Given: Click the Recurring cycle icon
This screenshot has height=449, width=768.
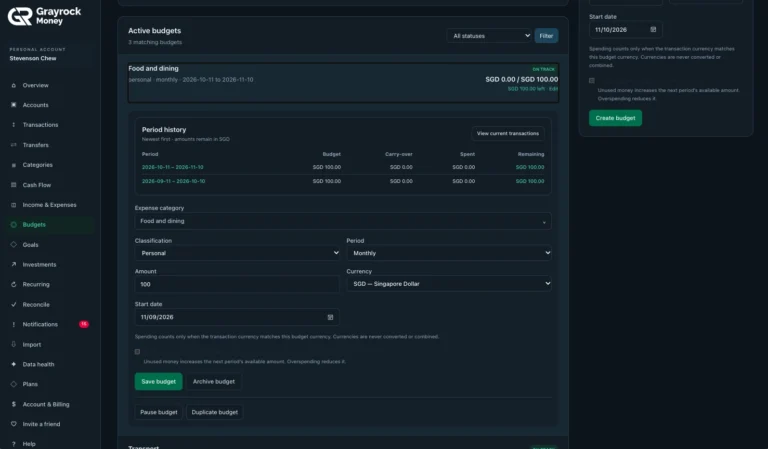Looking at the screenshot, I should tap(14, 284).
